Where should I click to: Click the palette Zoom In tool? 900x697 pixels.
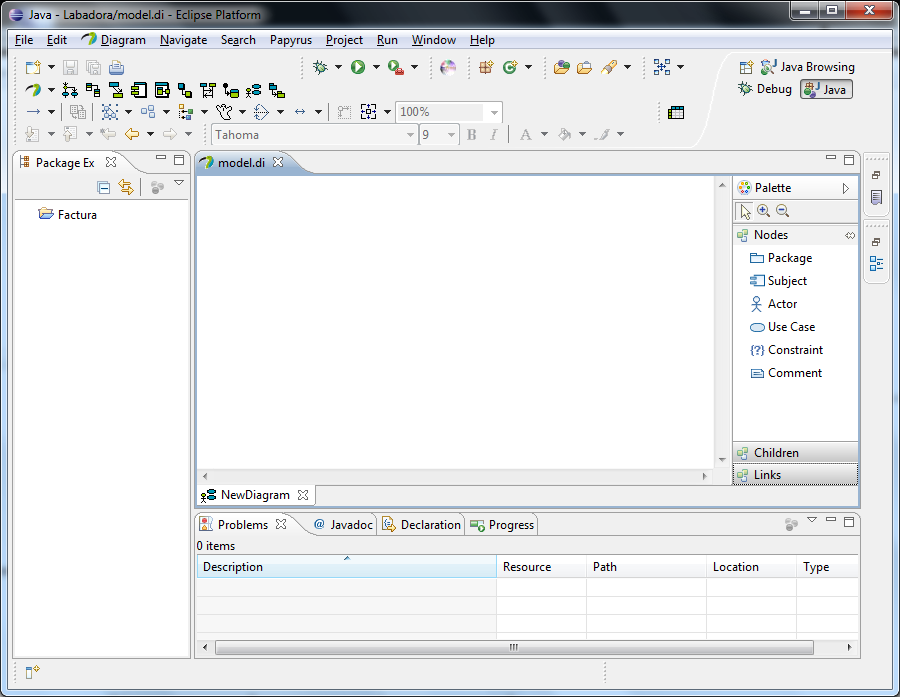coord(764,211)
